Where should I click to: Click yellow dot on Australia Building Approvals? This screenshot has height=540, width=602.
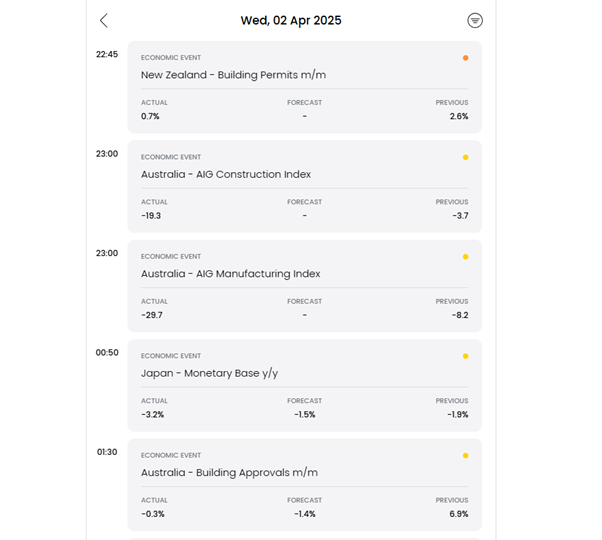(465, 456)
